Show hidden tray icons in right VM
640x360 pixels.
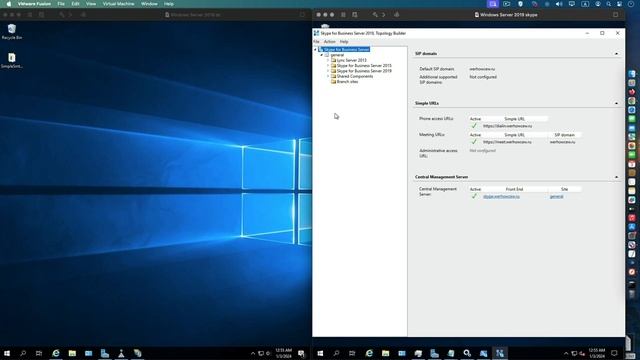click(566, 353)
